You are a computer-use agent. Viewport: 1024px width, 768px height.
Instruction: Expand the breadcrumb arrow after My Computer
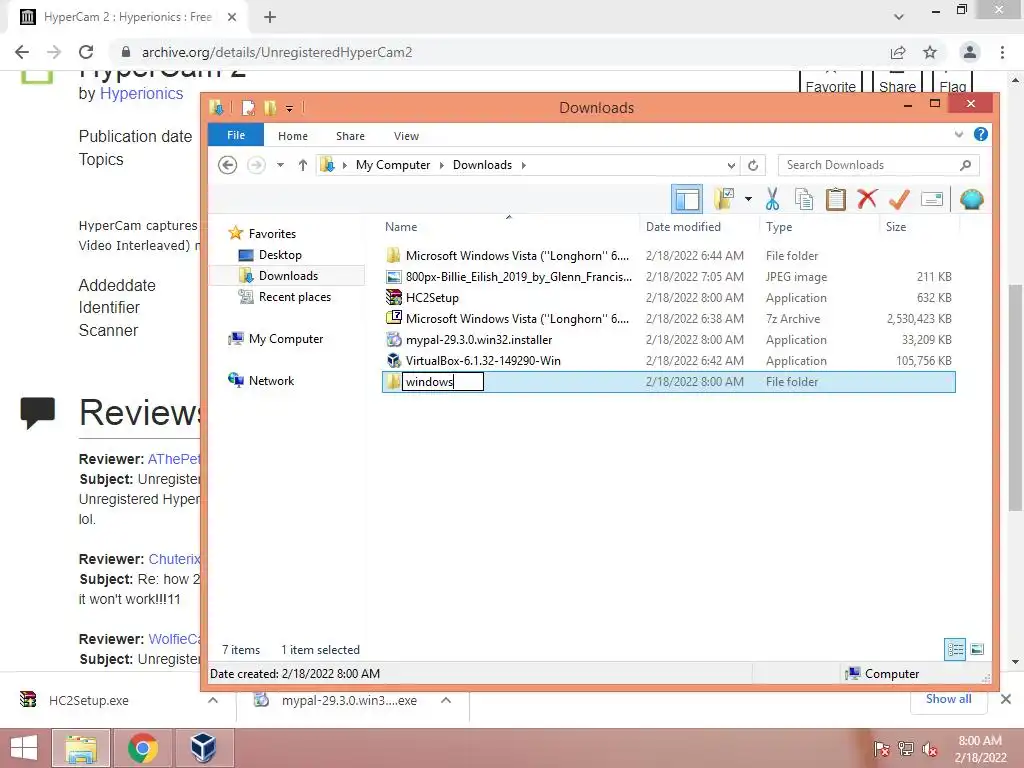click(x=441, y=165)
